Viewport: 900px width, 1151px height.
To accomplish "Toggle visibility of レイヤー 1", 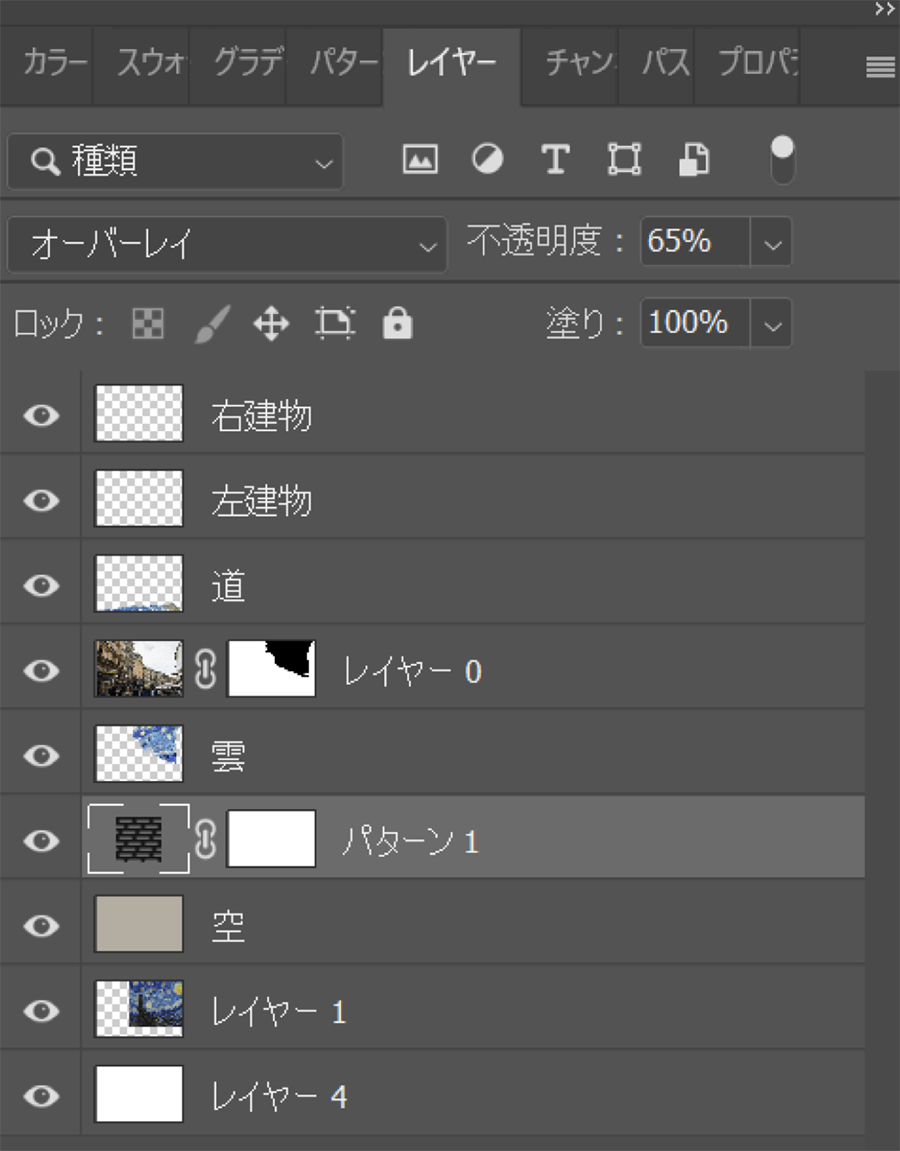I will pos(41,1011).
